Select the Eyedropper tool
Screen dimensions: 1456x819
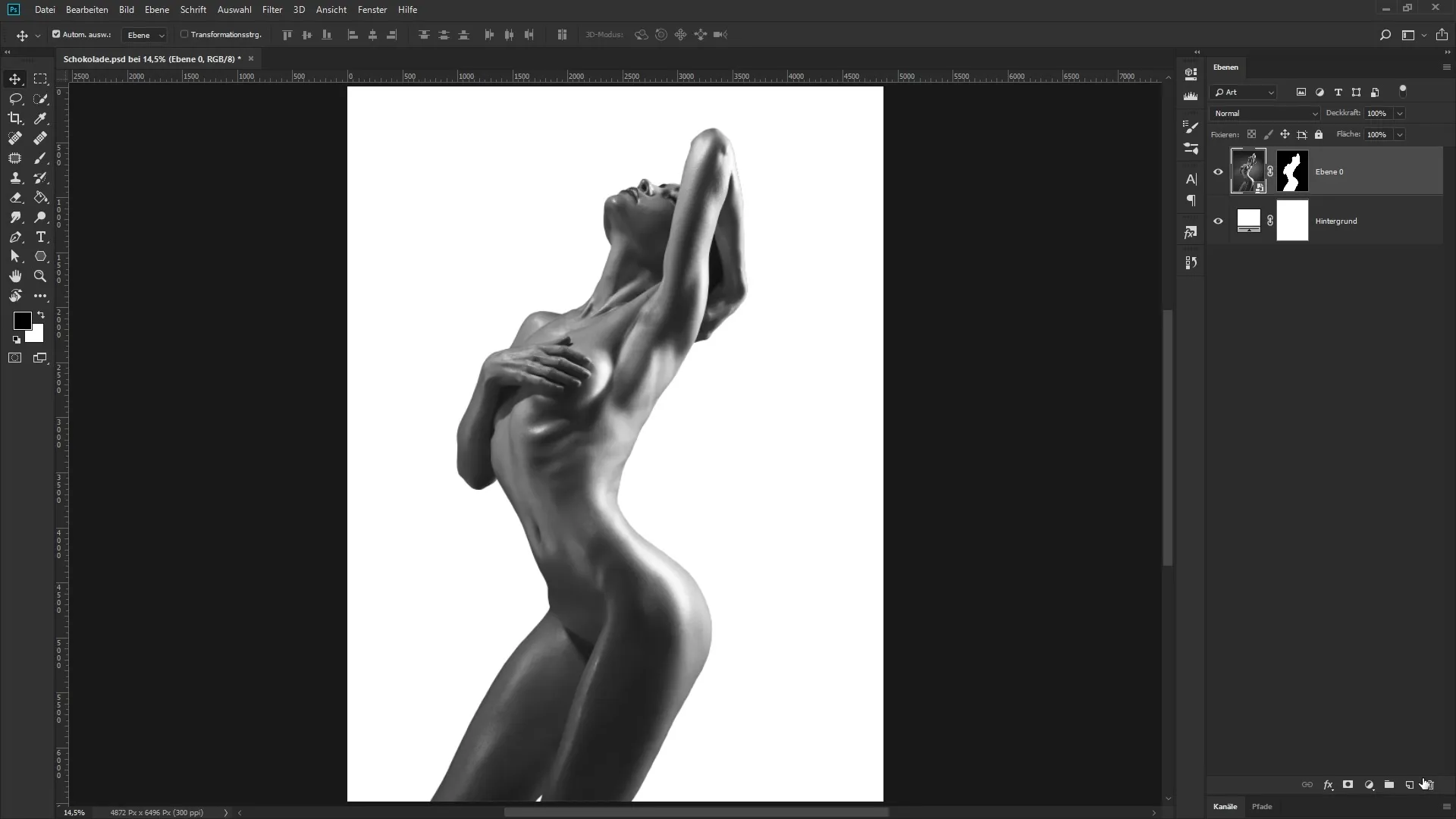coord(40,118)
